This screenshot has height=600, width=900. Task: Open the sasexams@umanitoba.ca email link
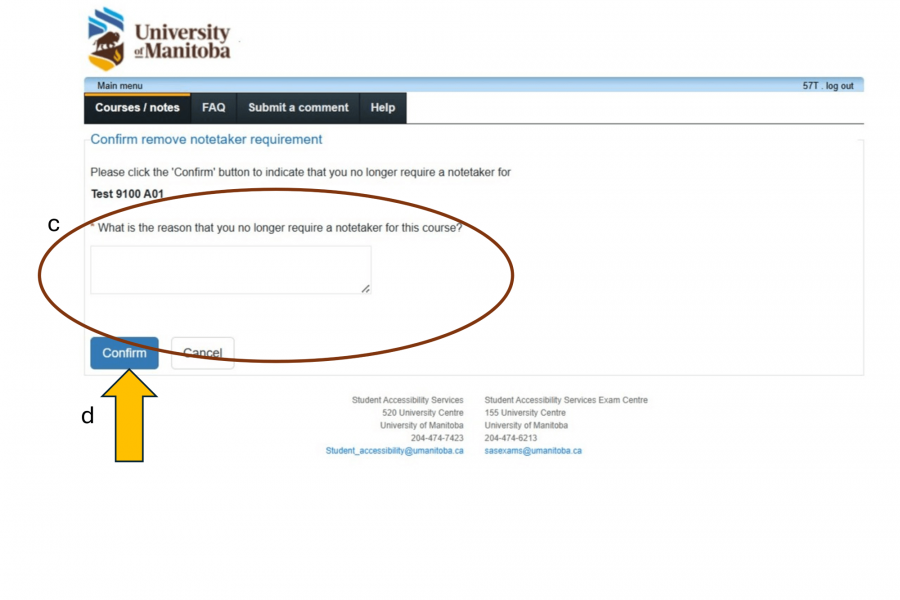[x=533, y=451]
